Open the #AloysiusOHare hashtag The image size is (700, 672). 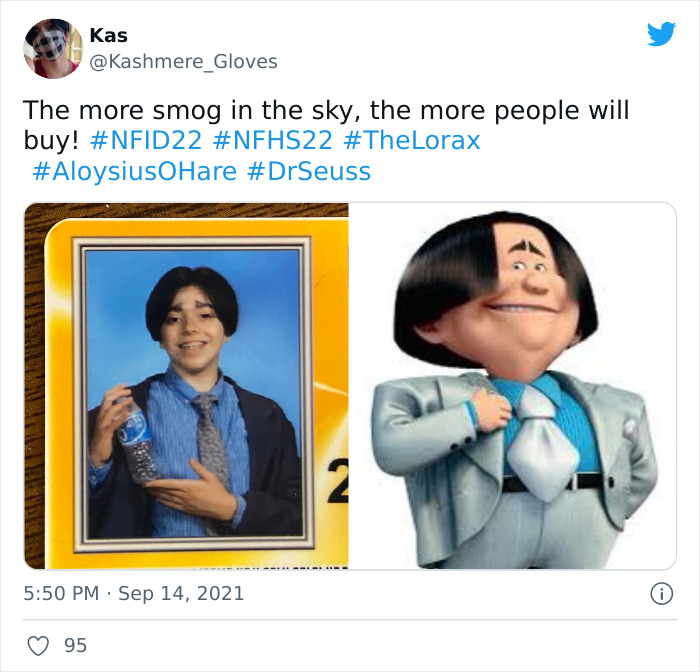[134, 171]
